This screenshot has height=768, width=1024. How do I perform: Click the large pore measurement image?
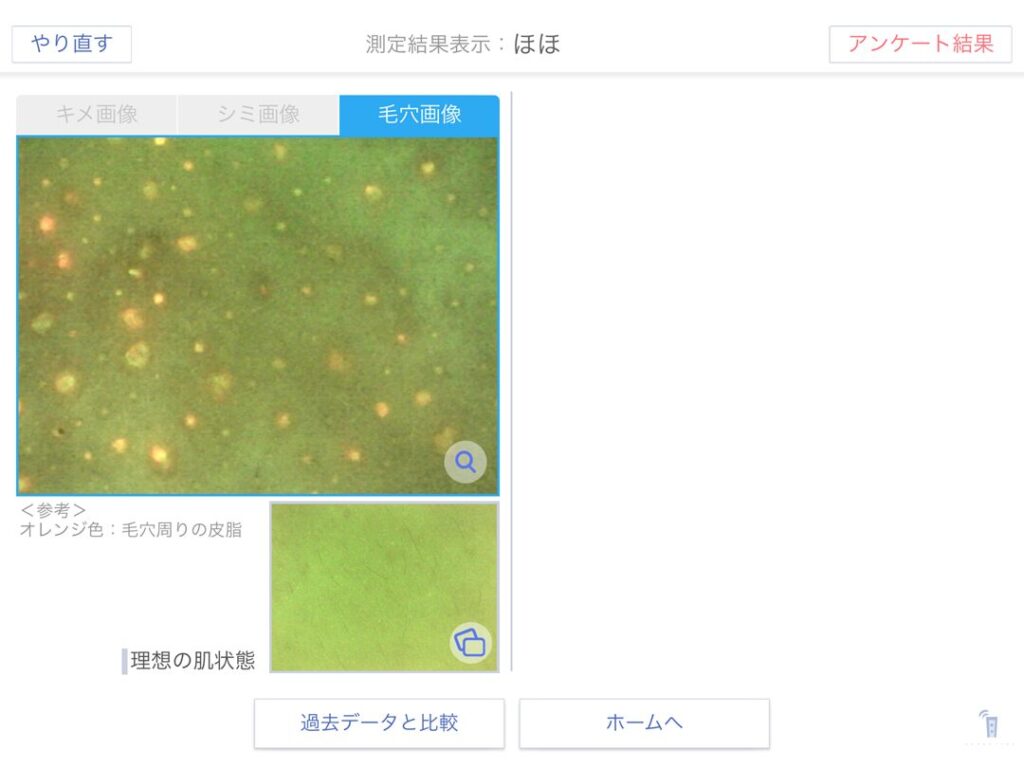point(257,315)
